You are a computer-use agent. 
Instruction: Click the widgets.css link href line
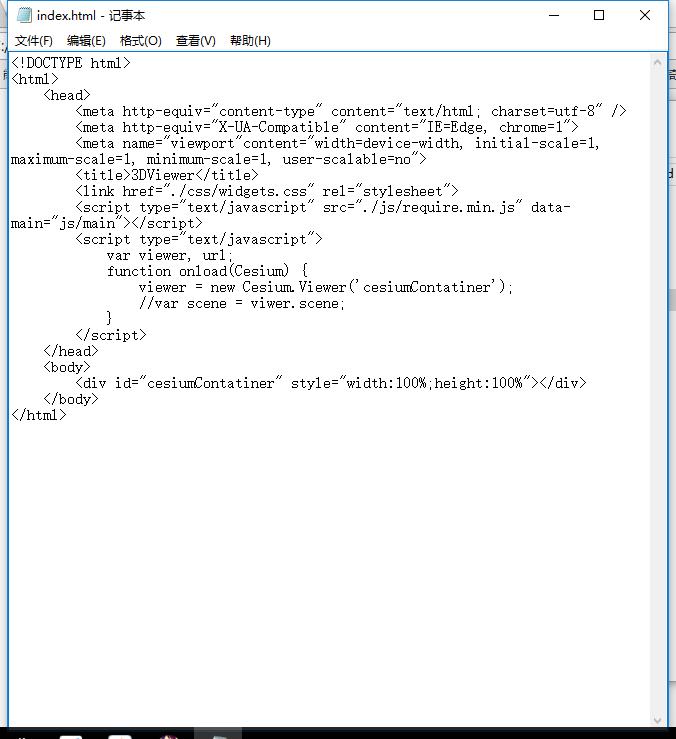coord(266,191)
